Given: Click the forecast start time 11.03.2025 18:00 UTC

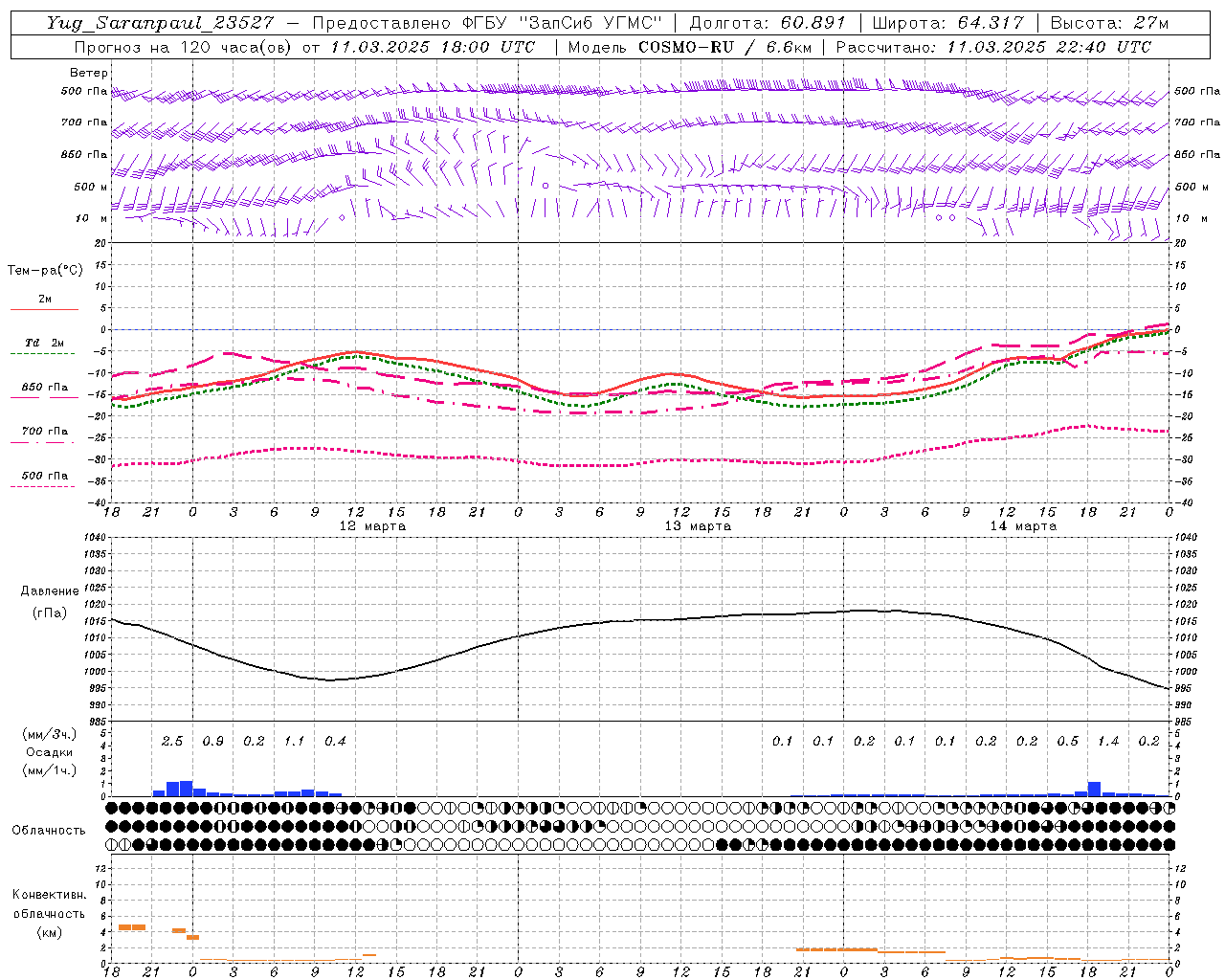Looking at the screenshot, I should pos(433,47).
